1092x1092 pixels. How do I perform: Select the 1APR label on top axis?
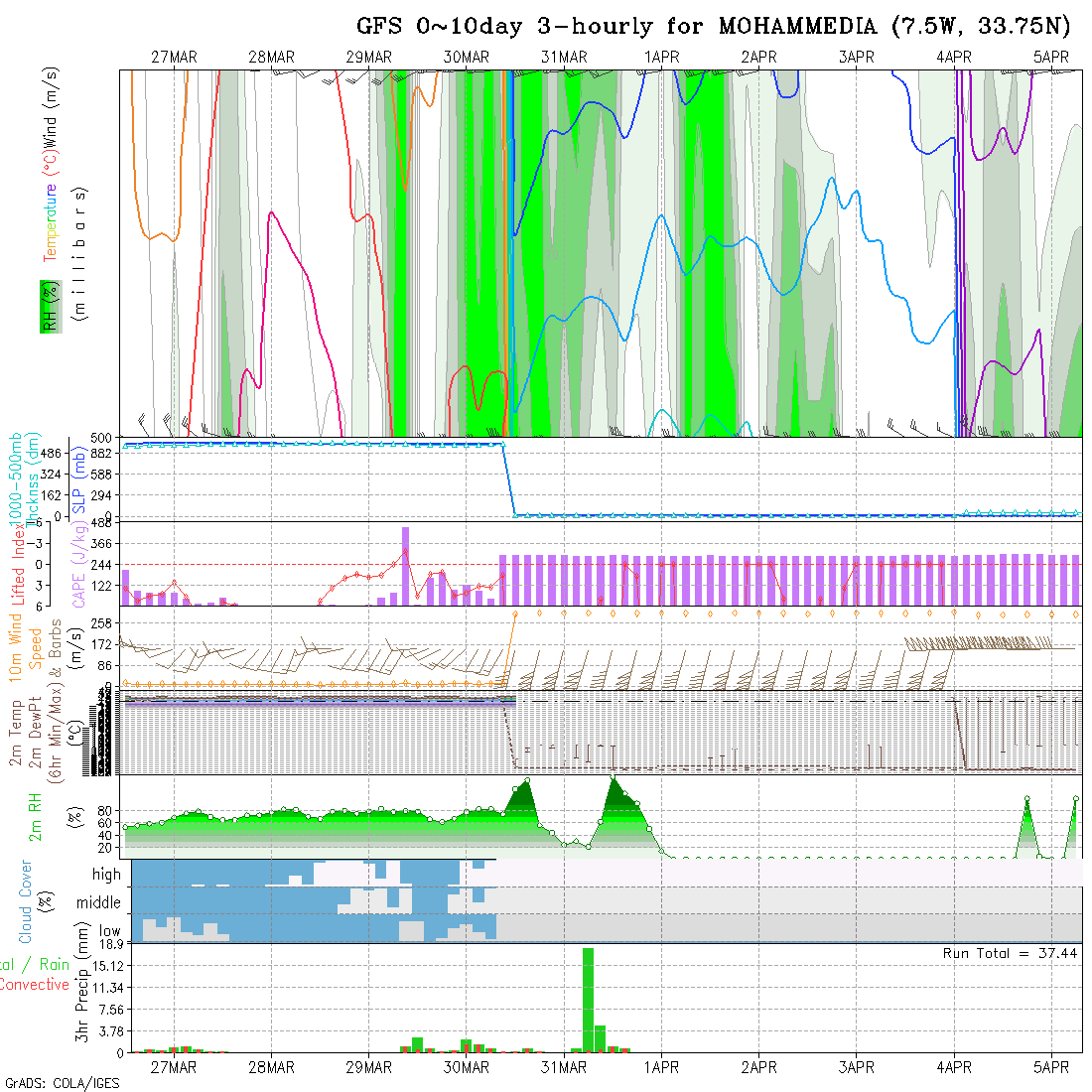click(x=661, y=58)
